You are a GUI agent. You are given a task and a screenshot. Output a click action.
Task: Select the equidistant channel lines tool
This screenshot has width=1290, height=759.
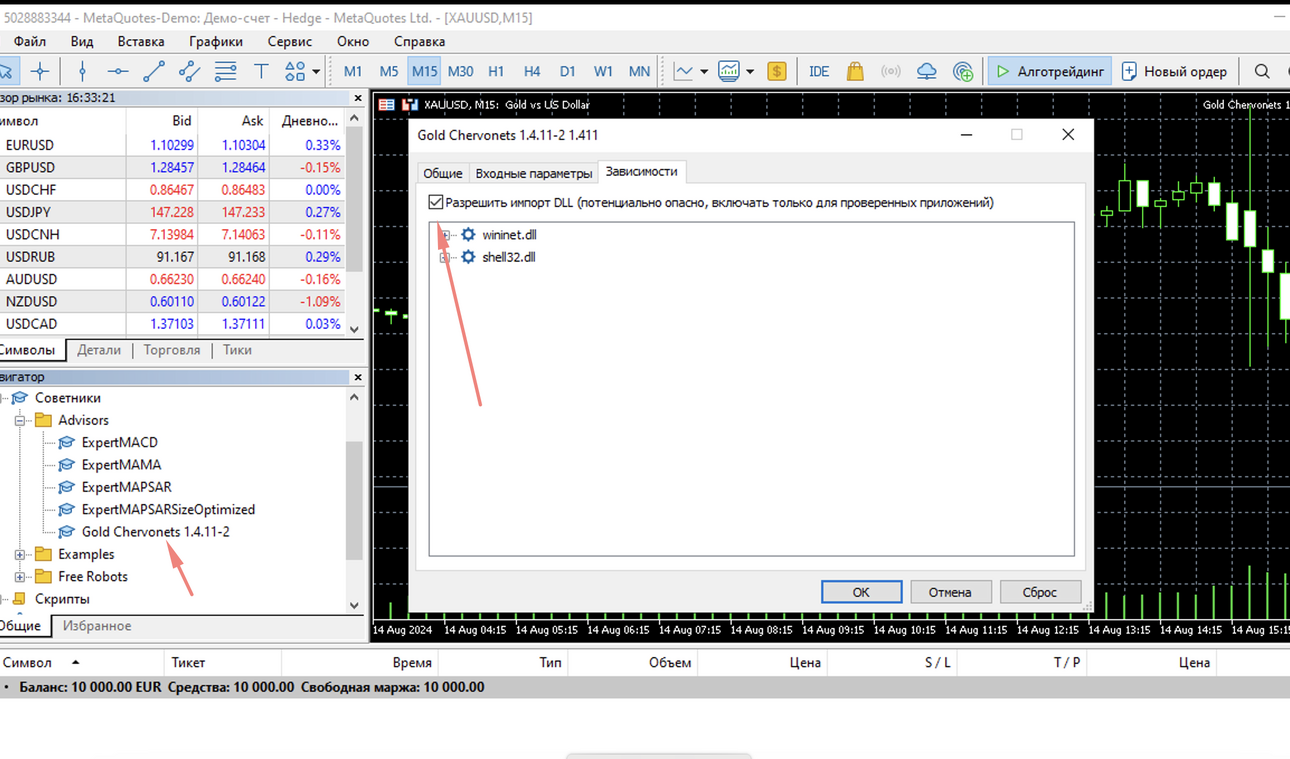[225, 71]
